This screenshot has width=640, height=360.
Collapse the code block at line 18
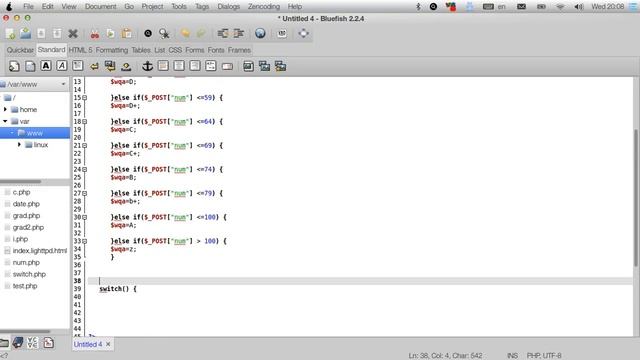[84, 122]
